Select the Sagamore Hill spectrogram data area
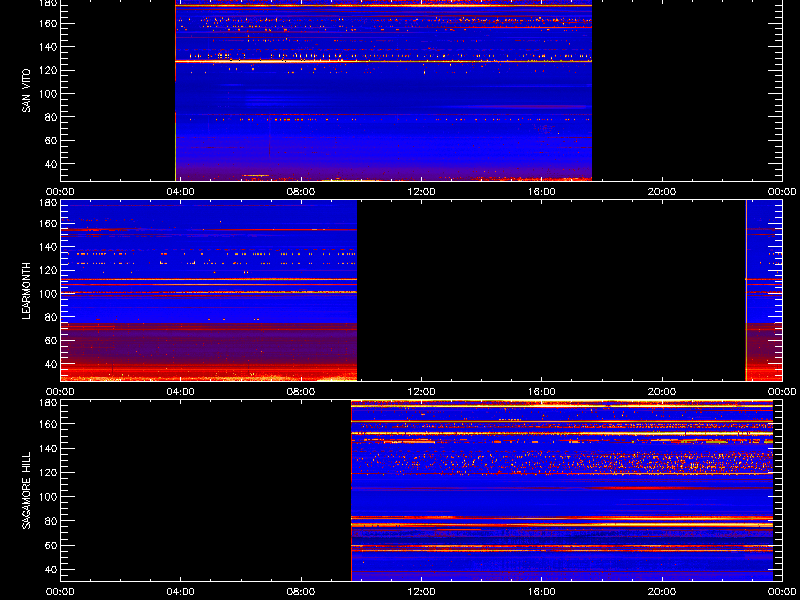The image size is (800, 600). click(562, 490)
